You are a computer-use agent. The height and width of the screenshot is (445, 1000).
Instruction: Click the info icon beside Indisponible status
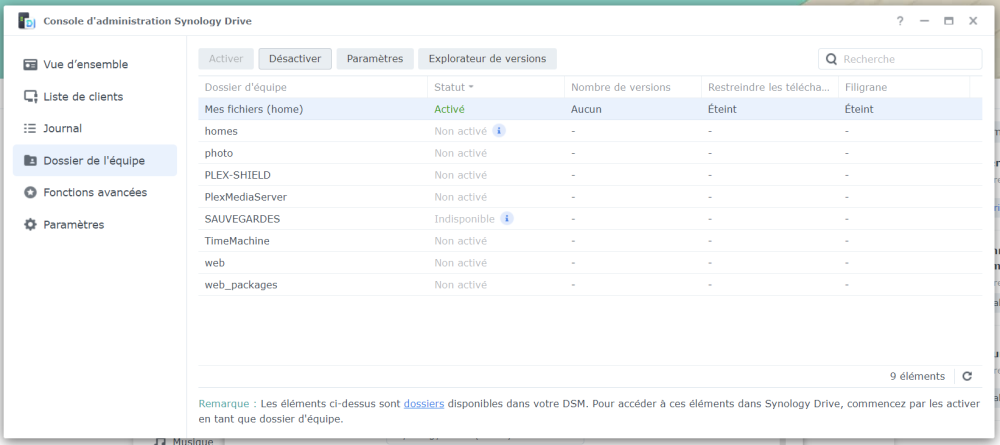point(507,219)
